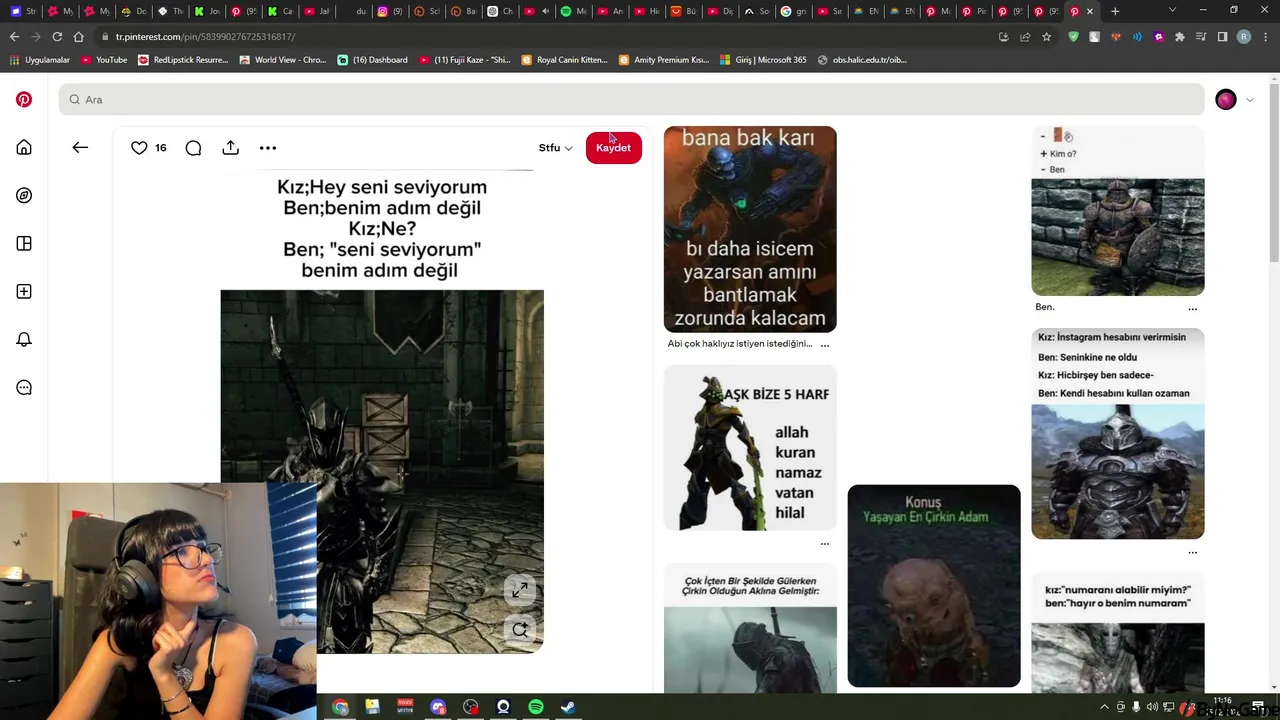Viewport: 1280px width, 720px height.
Task: Open the obs.halic.edu.tr bookmark
Action: [x=862, y=60]
